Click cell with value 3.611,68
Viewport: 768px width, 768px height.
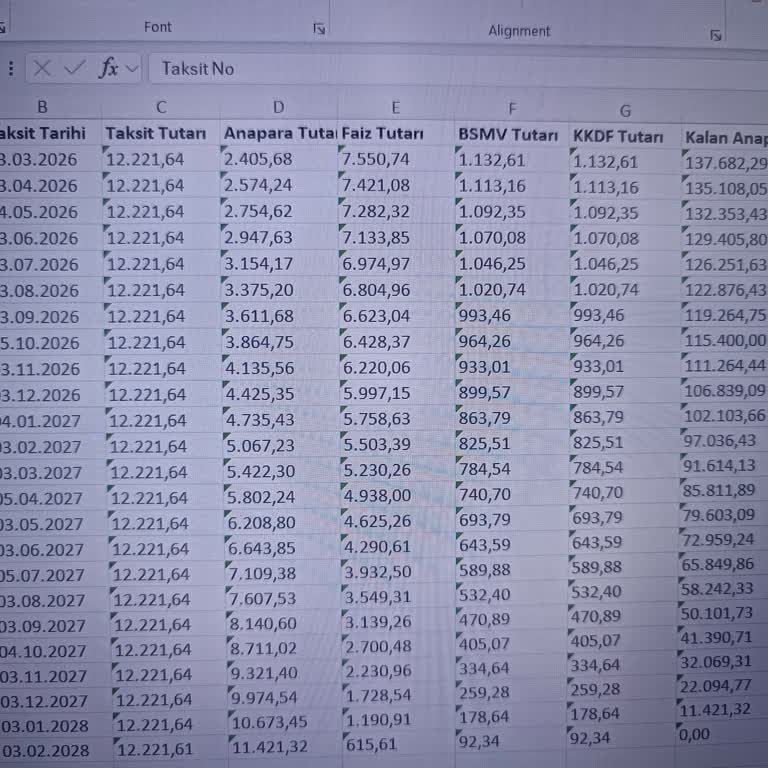click(x=280, y=316)
